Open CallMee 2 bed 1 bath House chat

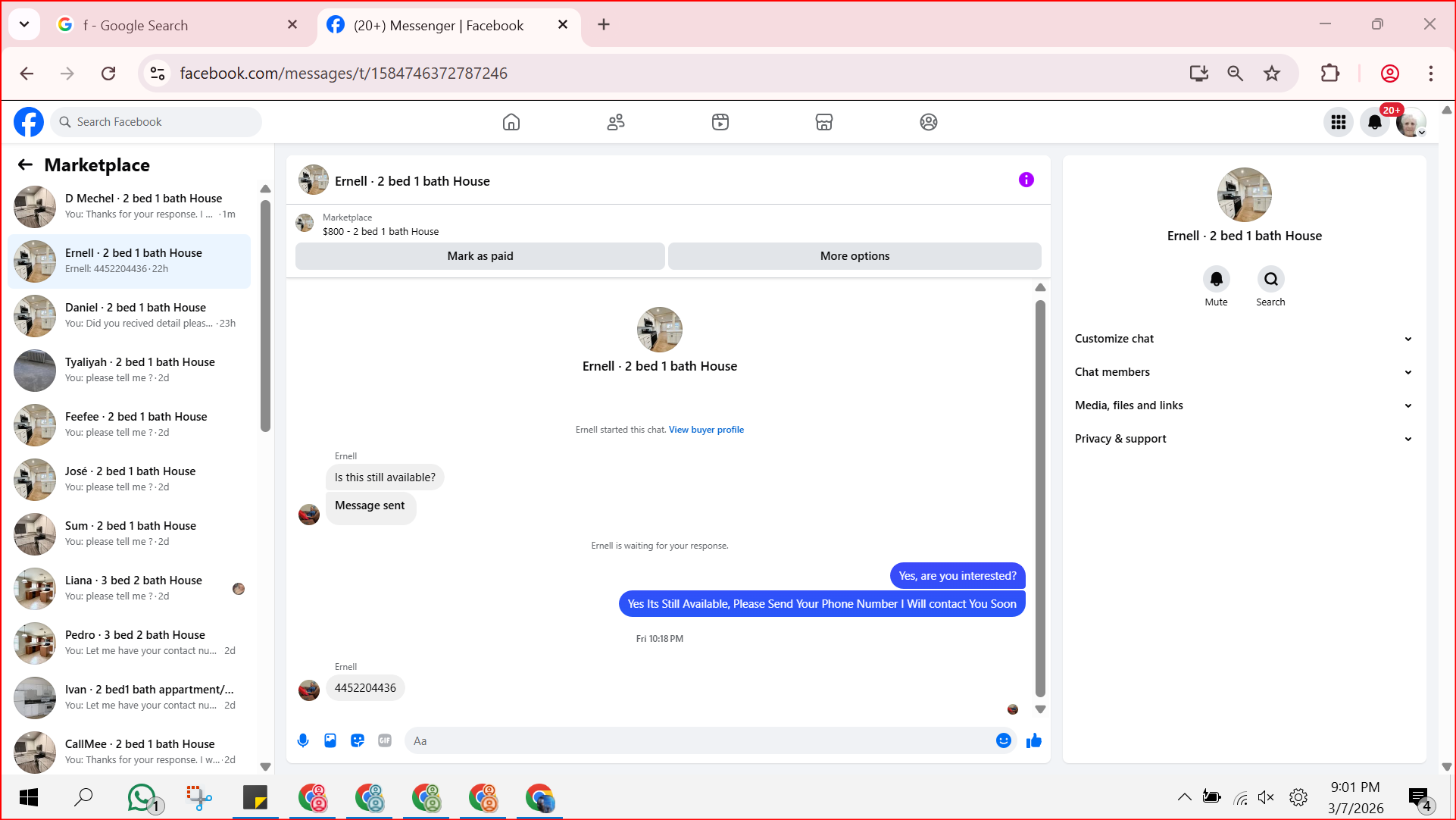click(x=130, y=752)
